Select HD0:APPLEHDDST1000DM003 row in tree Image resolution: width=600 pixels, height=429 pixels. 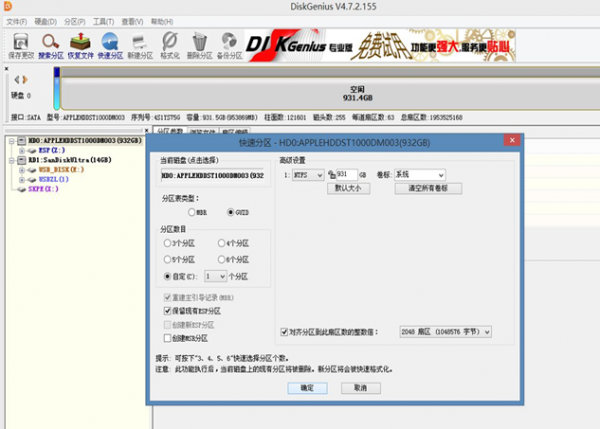coord(85,141)
